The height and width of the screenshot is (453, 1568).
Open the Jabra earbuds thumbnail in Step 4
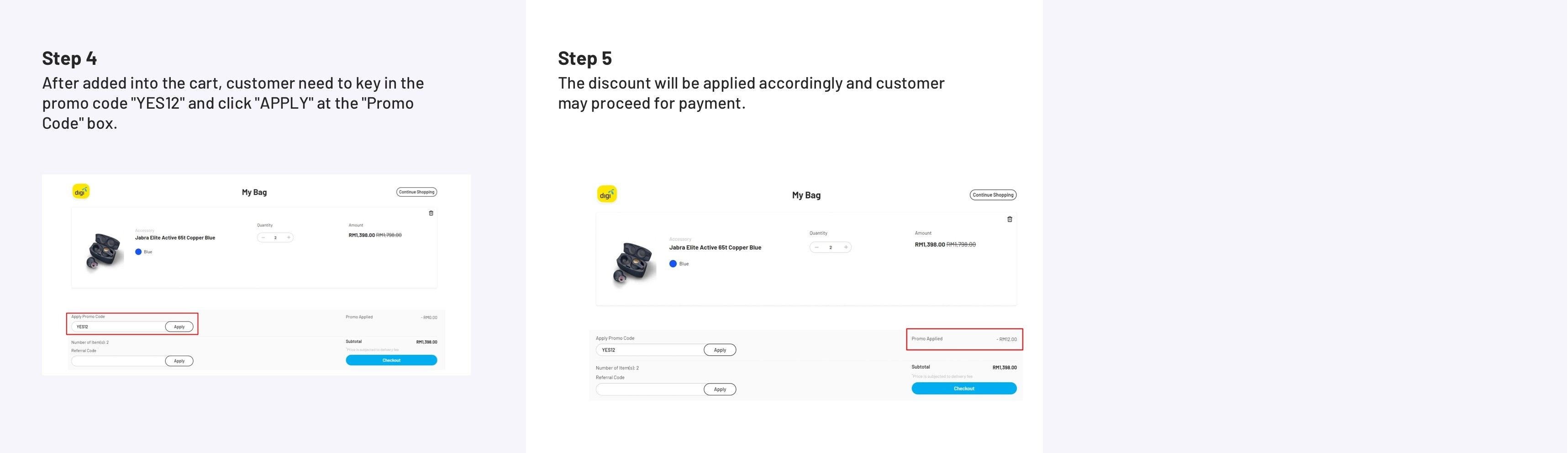point(104,250)
